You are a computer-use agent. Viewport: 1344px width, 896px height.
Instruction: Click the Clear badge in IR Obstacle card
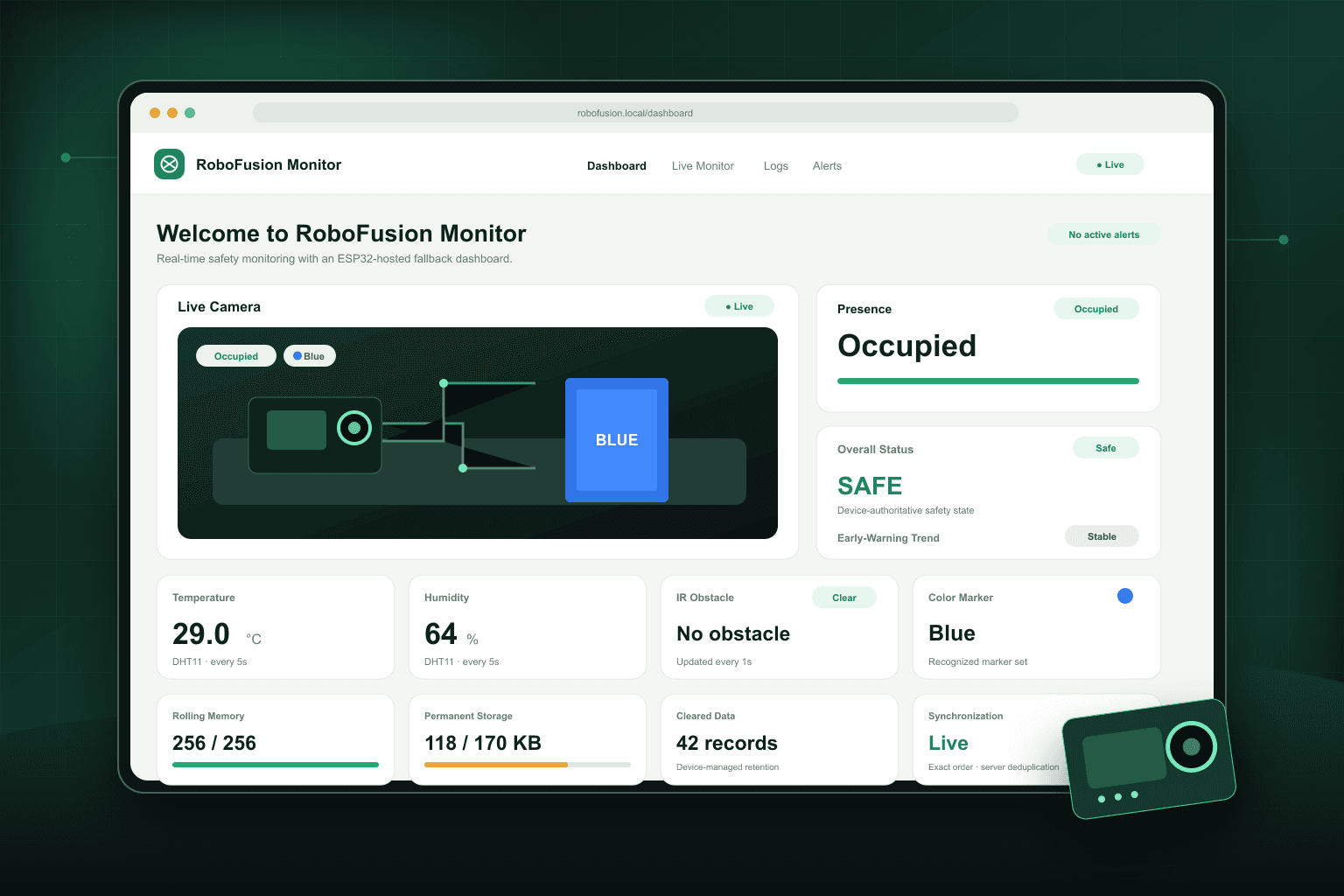[x=844, y=598]
